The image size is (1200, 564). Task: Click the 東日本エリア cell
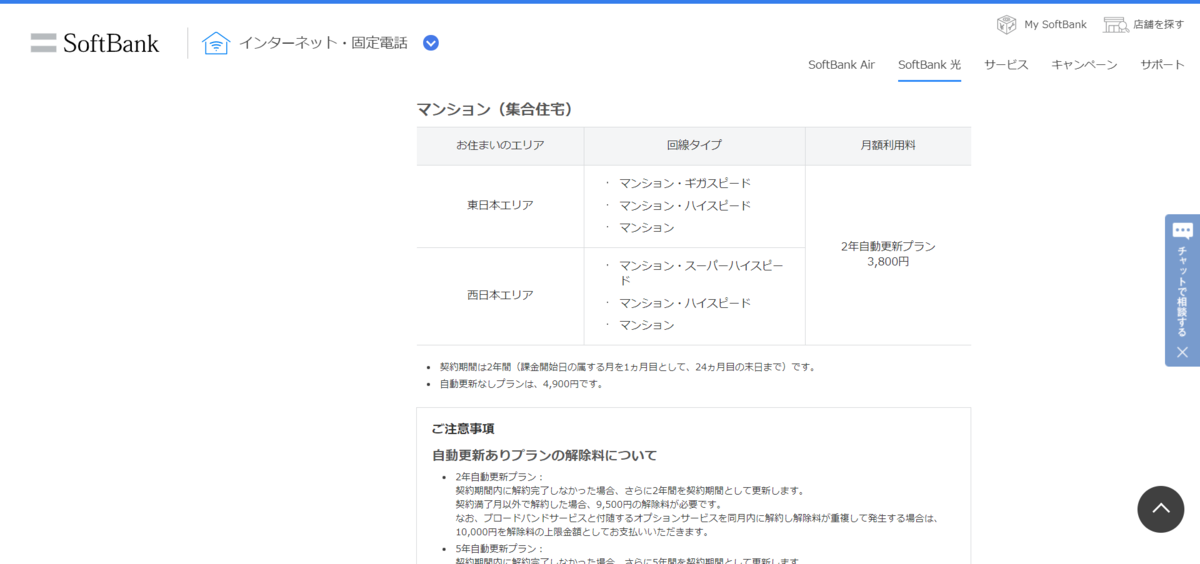(x=500, y=205)
